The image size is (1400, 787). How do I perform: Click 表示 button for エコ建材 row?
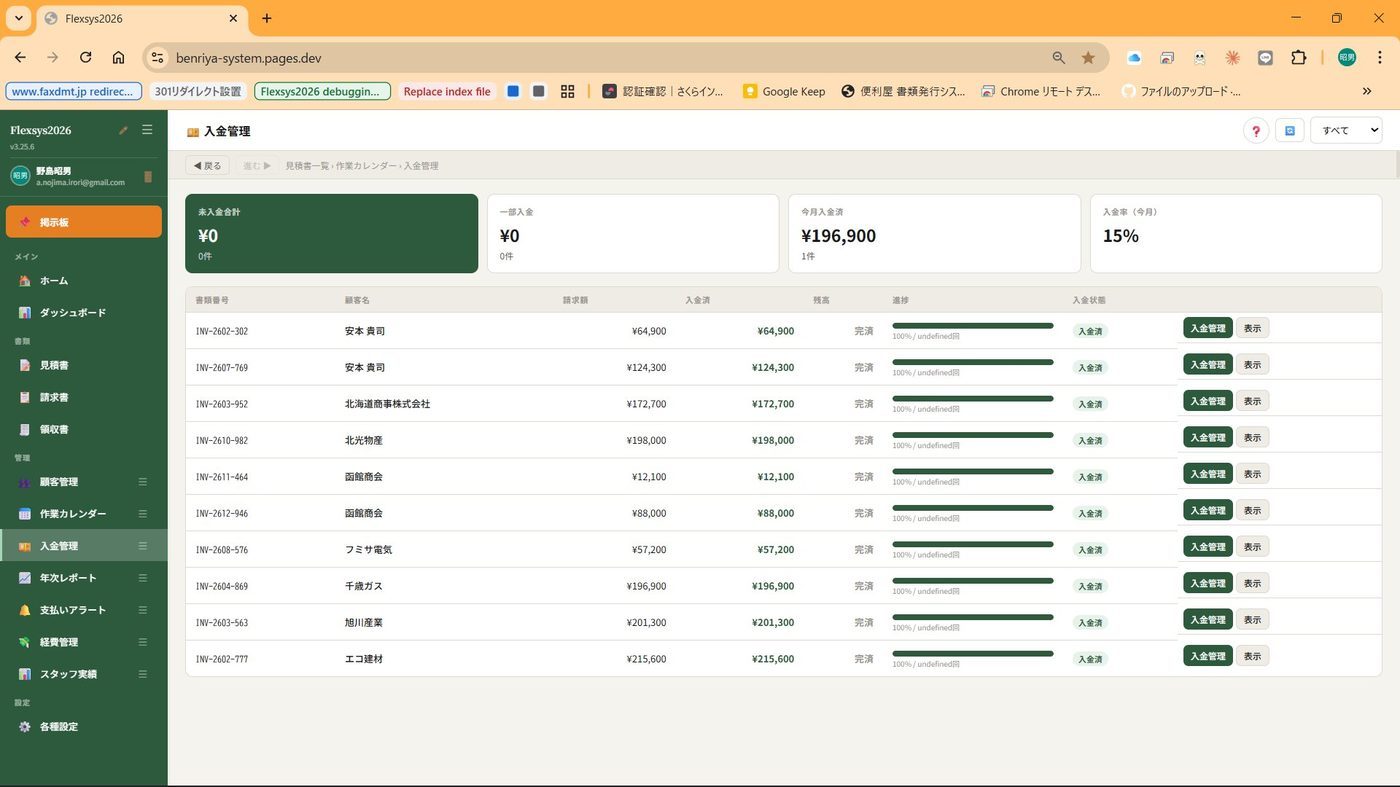[1252, 656]
